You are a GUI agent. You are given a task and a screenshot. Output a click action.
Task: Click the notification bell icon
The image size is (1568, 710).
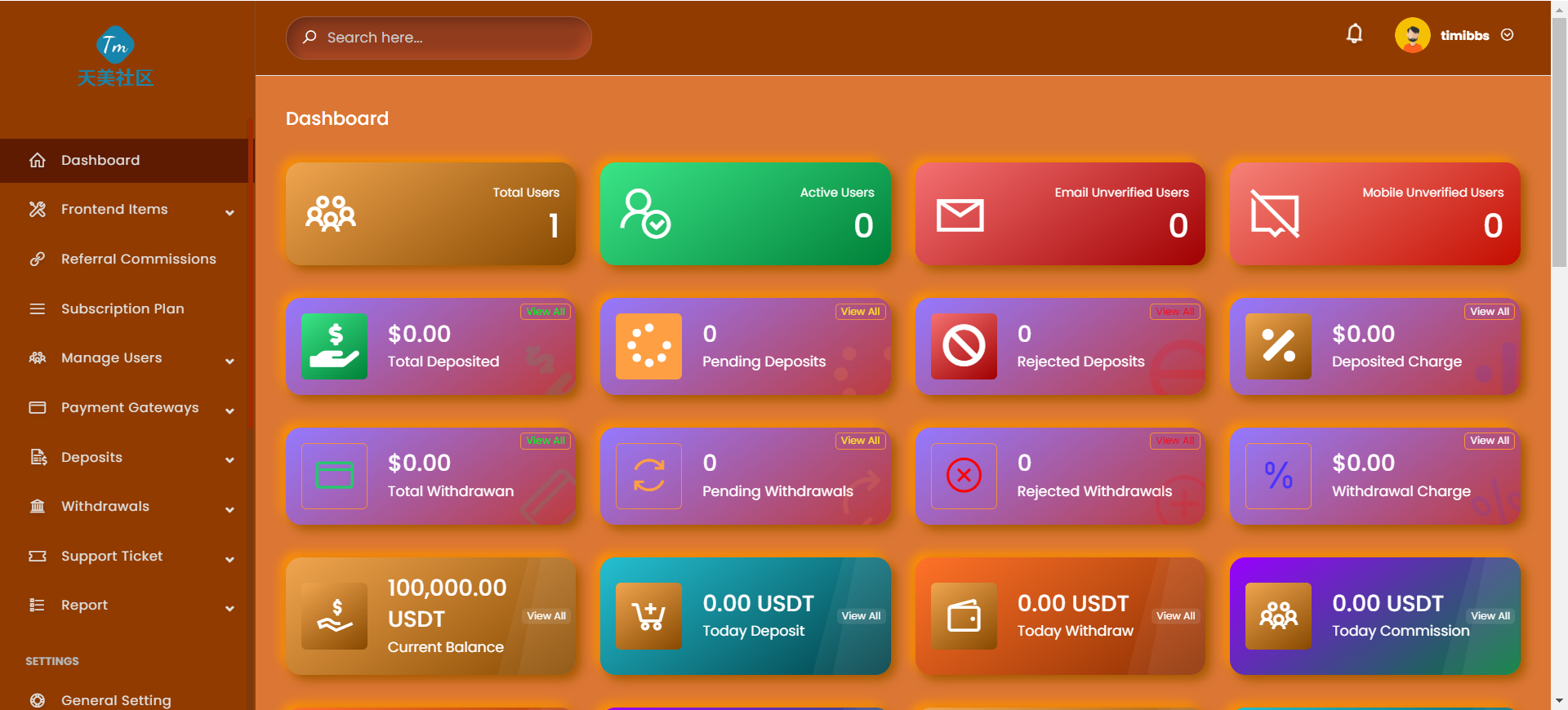tap(1354, 34)
